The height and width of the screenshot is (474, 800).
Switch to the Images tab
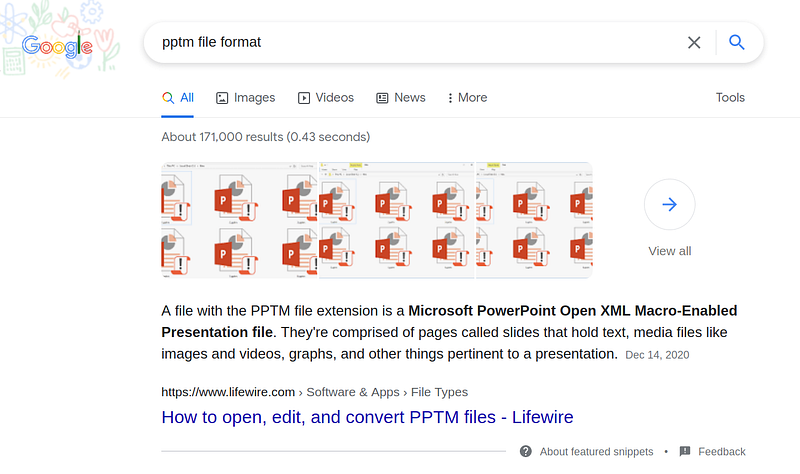coord(245,97)
